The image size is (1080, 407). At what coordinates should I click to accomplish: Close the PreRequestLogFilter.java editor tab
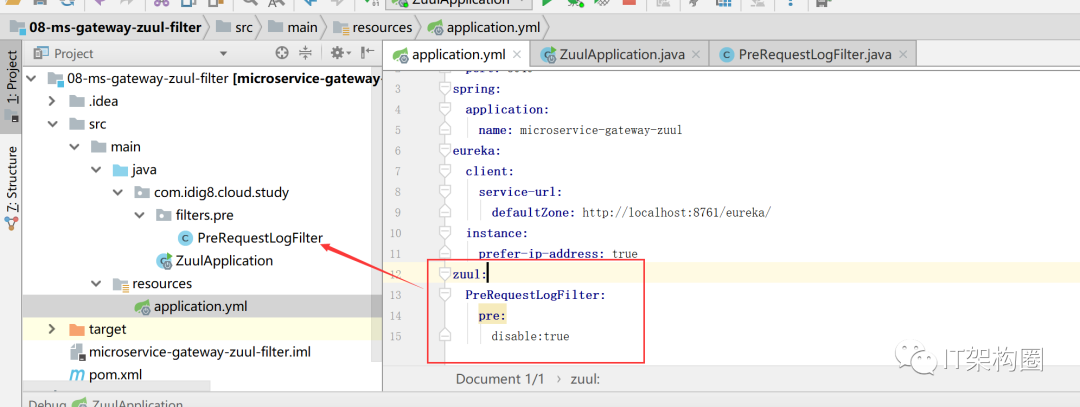pyautogui.click(x=903, y=54)
